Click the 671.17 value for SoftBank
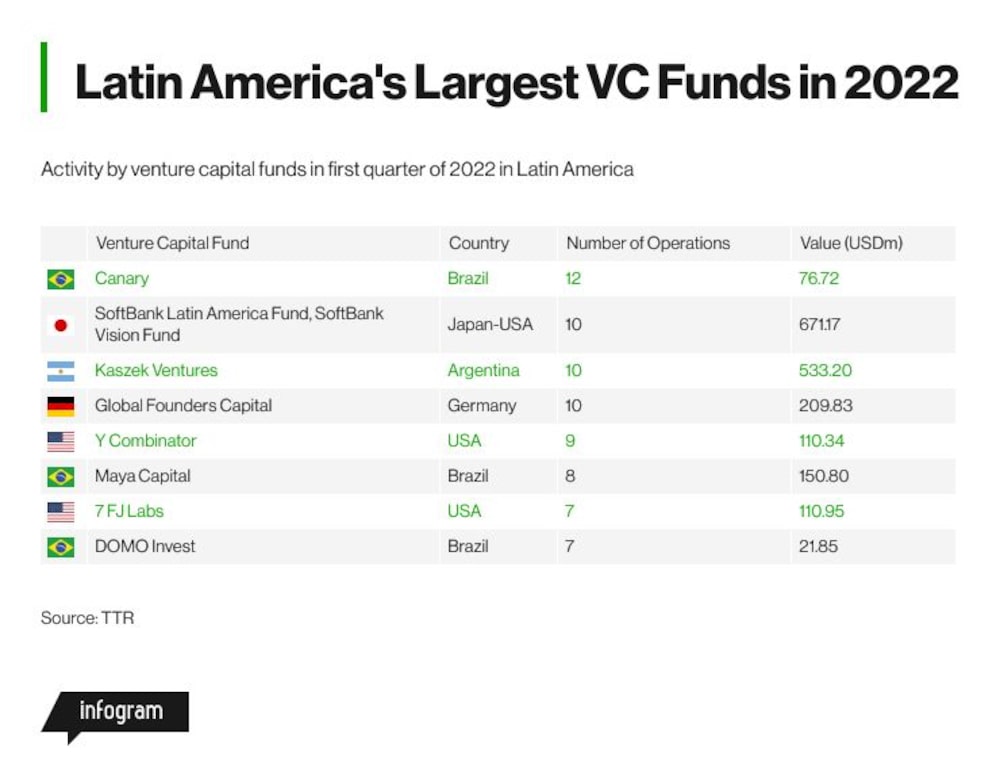Screen dimensions: 1000x766 click(820, 324)
